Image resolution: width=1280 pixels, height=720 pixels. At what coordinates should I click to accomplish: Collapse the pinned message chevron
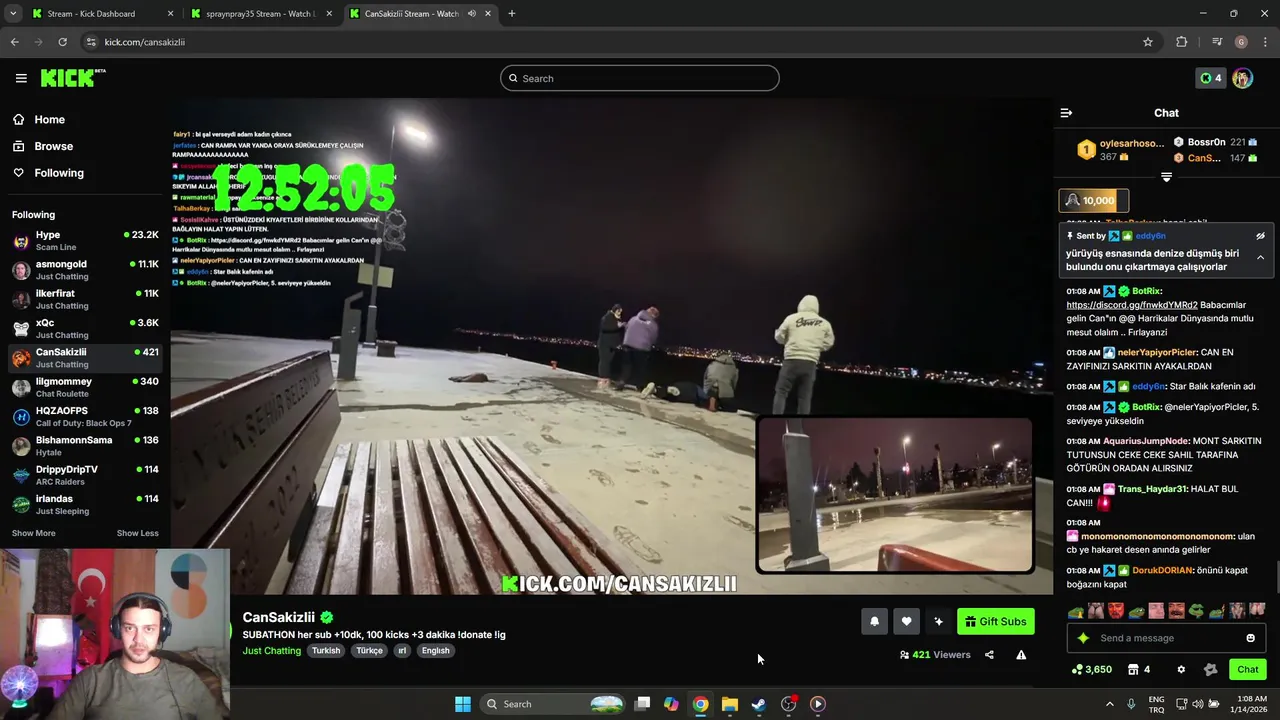[x=1260, y=257]
